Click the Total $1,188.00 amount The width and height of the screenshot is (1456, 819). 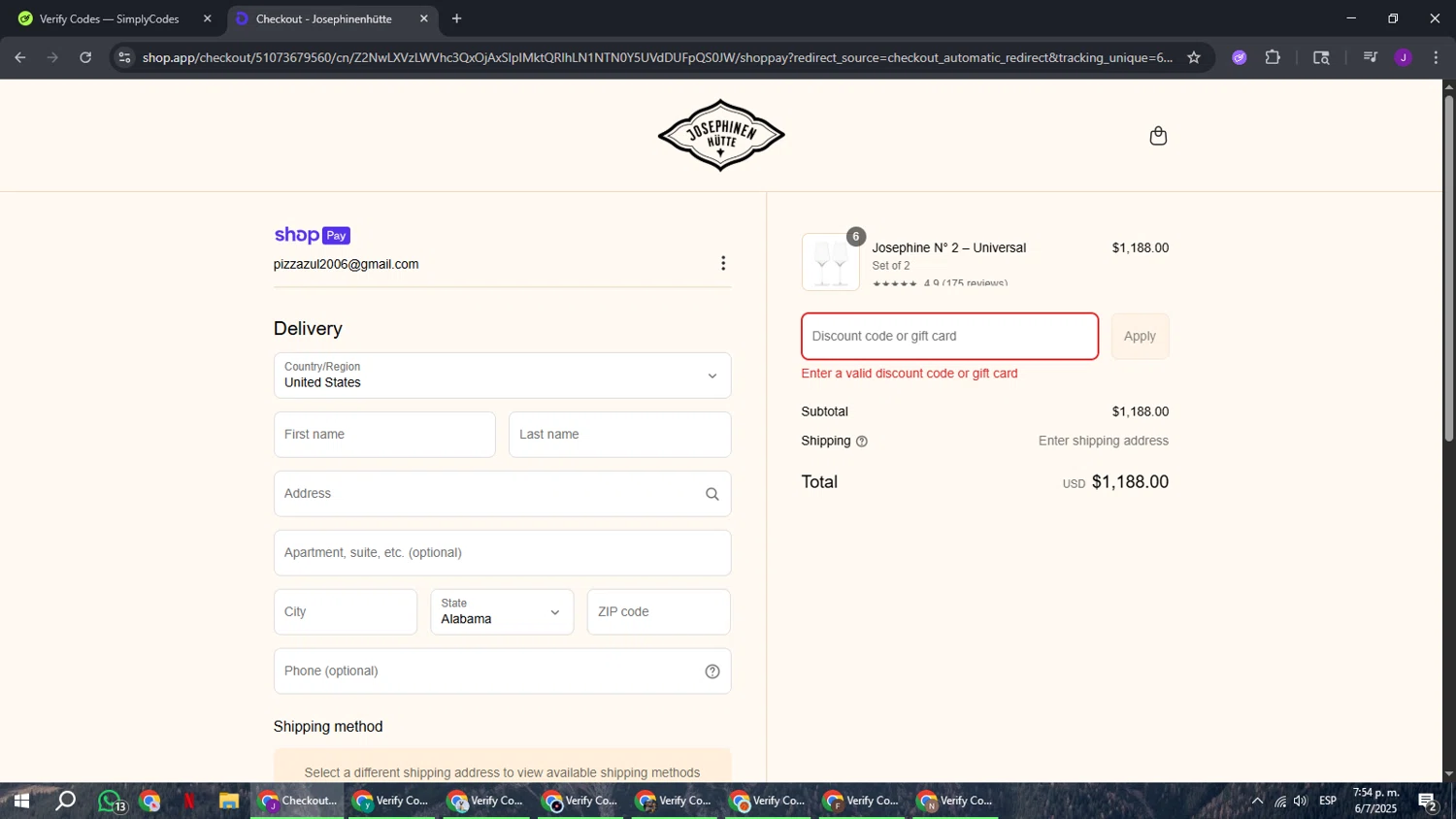tap(1130, 482)
